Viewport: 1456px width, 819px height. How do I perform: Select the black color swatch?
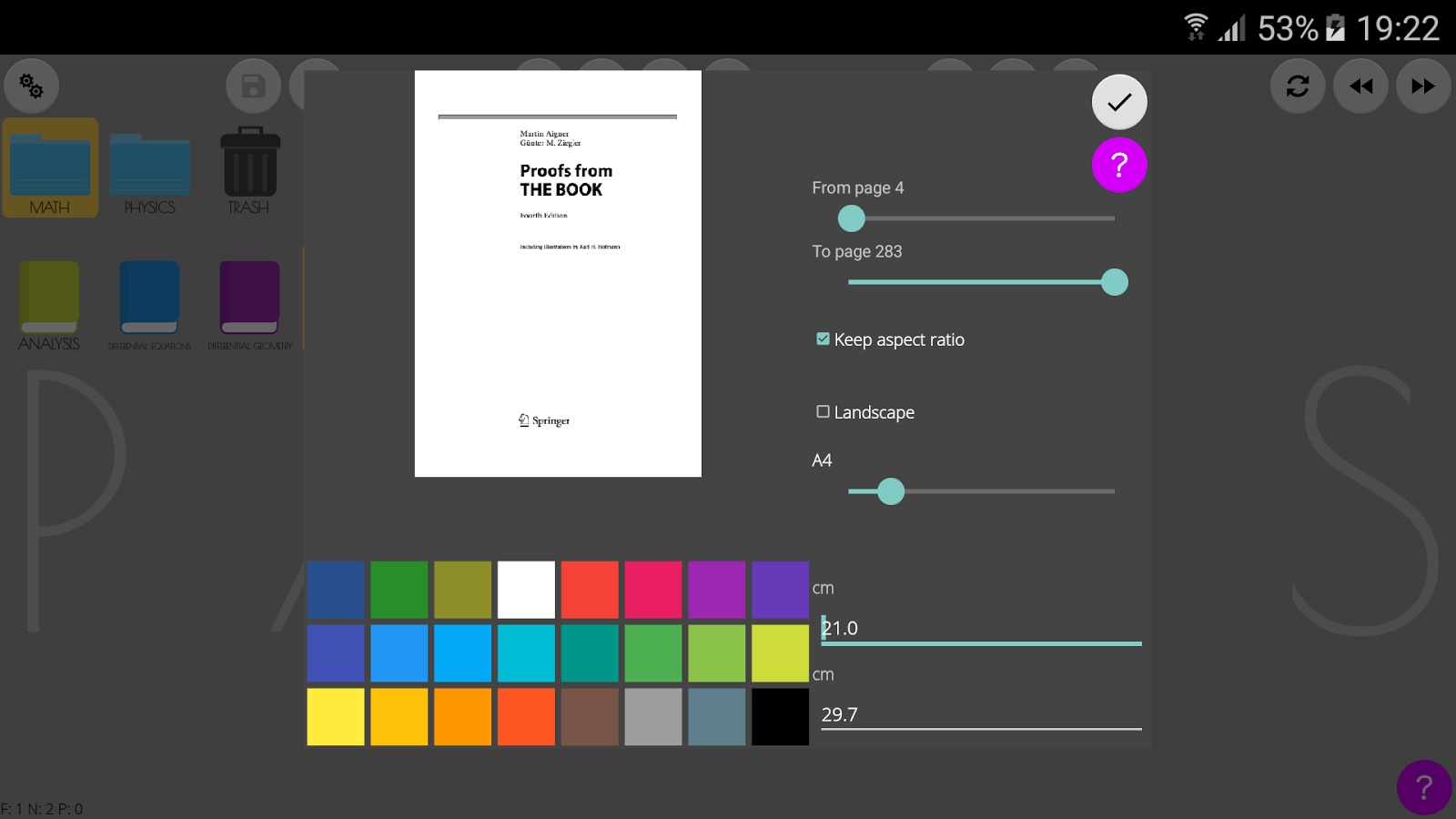(780, 717)
